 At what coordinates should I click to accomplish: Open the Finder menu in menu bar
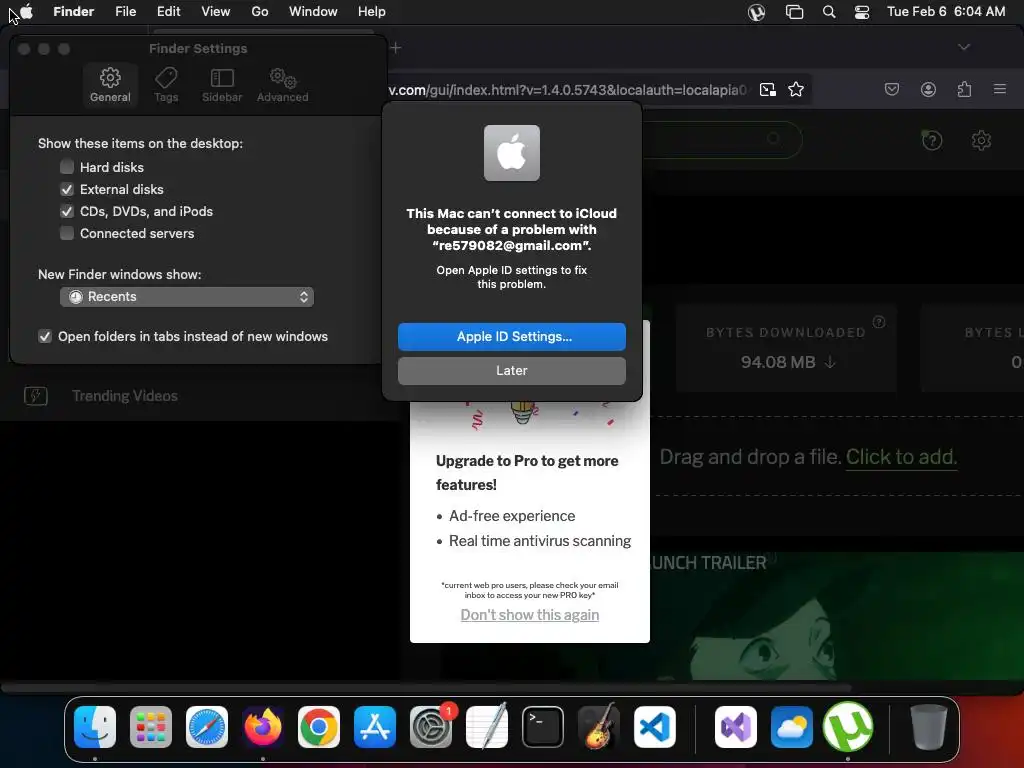pyautogui.click(x=74, y=12)
